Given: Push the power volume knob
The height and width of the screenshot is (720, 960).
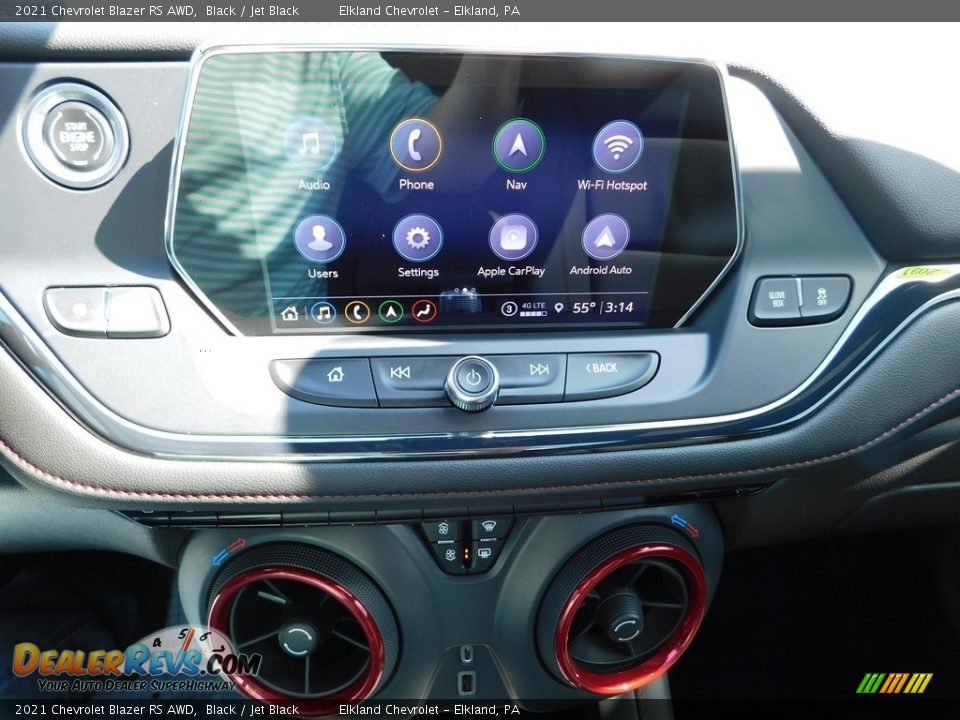Looking at the screenshot, I should pyautogui.click(x=472, y=381).
